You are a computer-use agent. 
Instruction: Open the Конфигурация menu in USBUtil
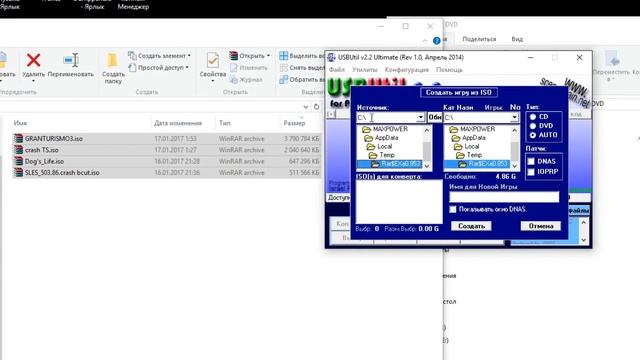[x=407, y=70]
